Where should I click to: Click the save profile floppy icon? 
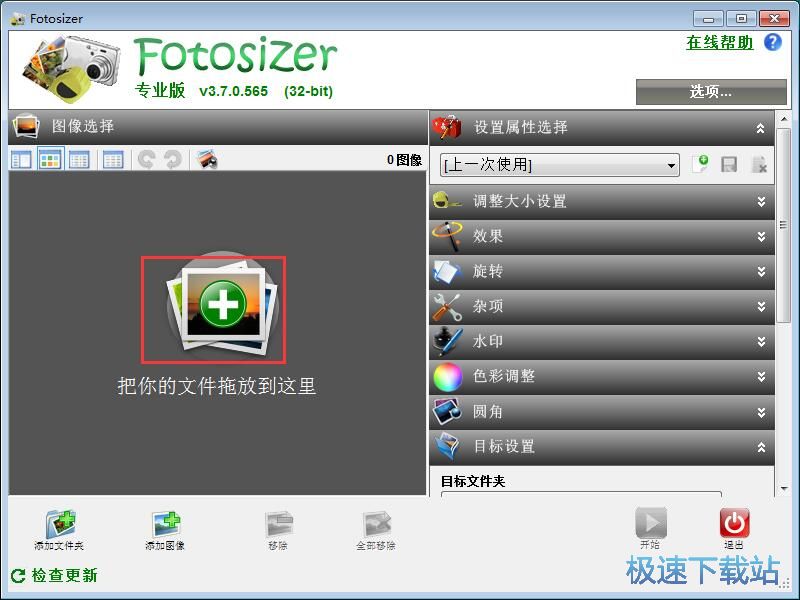(x=729, y=165)
